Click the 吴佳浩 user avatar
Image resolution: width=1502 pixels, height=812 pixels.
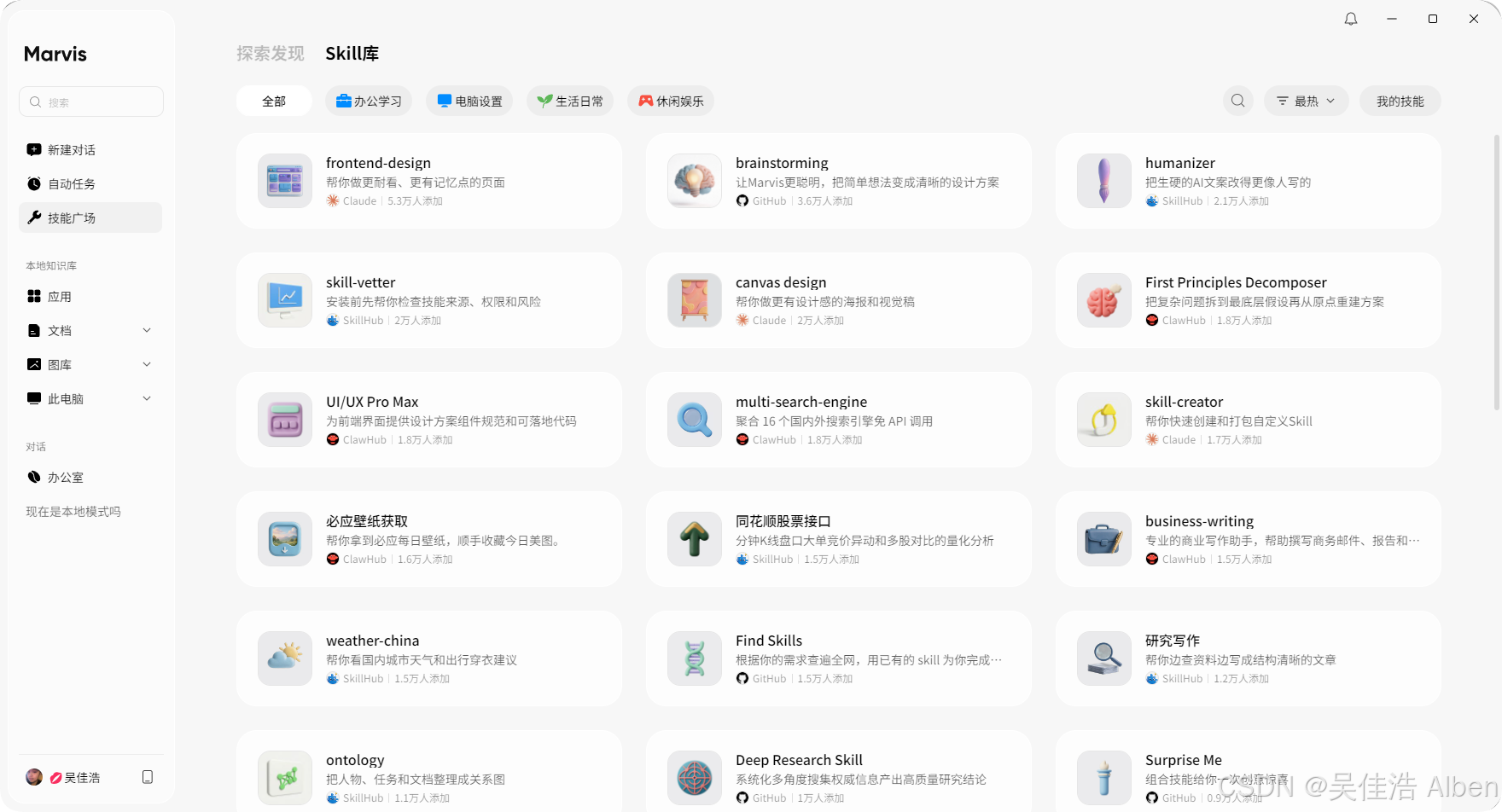34,777
